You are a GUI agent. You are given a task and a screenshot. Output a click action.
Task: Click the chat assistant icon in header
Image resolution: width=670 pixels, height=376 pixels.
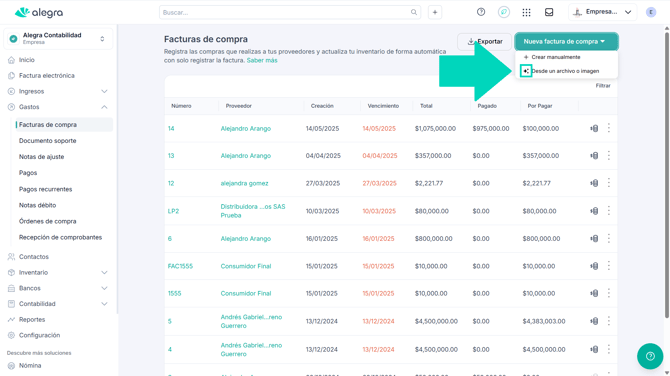[504, 12]
